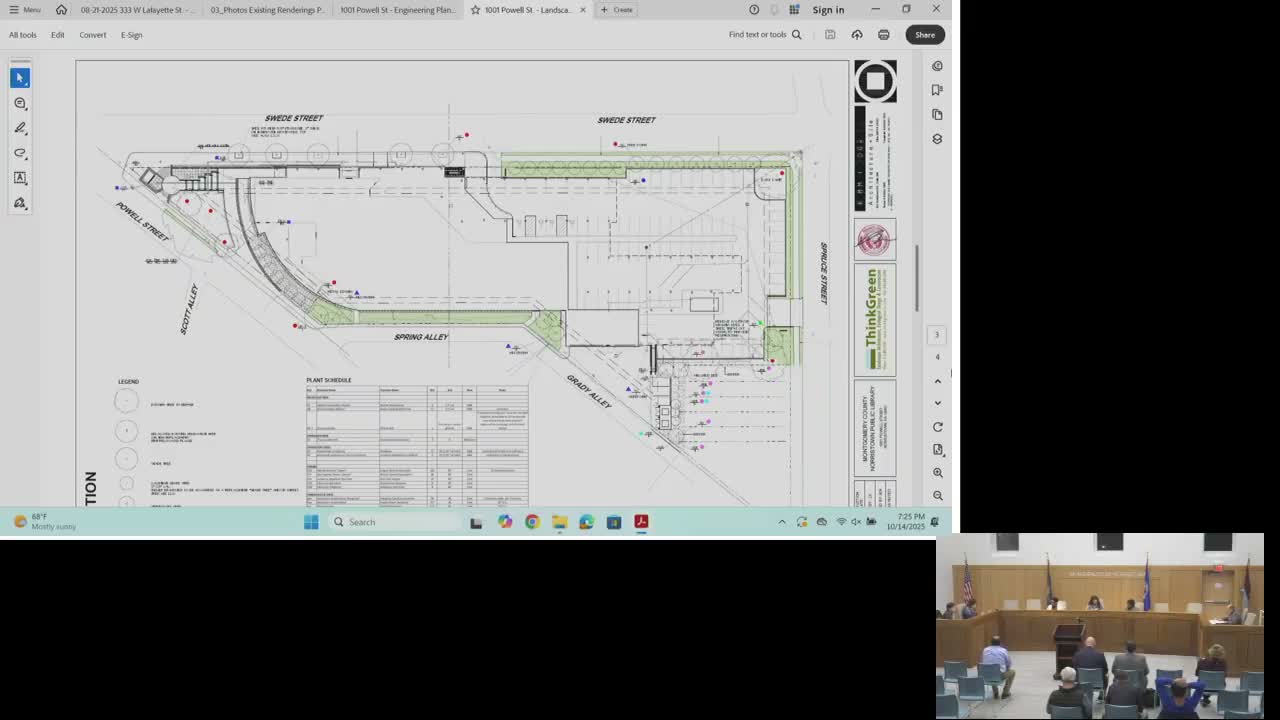Click the Share button
The width and height of the screenshot is (1280, 720).
[924, 35]
